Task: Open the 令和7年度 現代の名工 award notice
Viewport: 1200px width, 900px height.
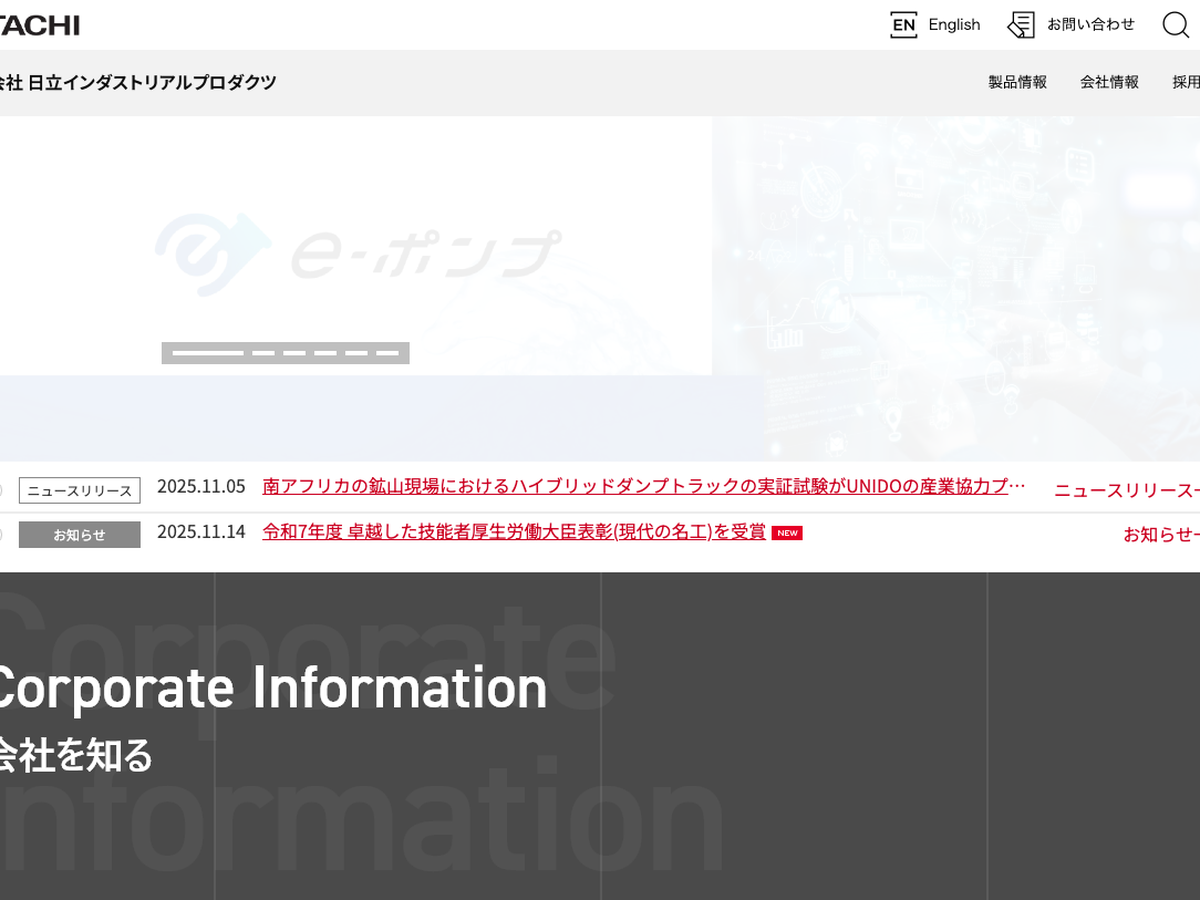Action: 514,532
